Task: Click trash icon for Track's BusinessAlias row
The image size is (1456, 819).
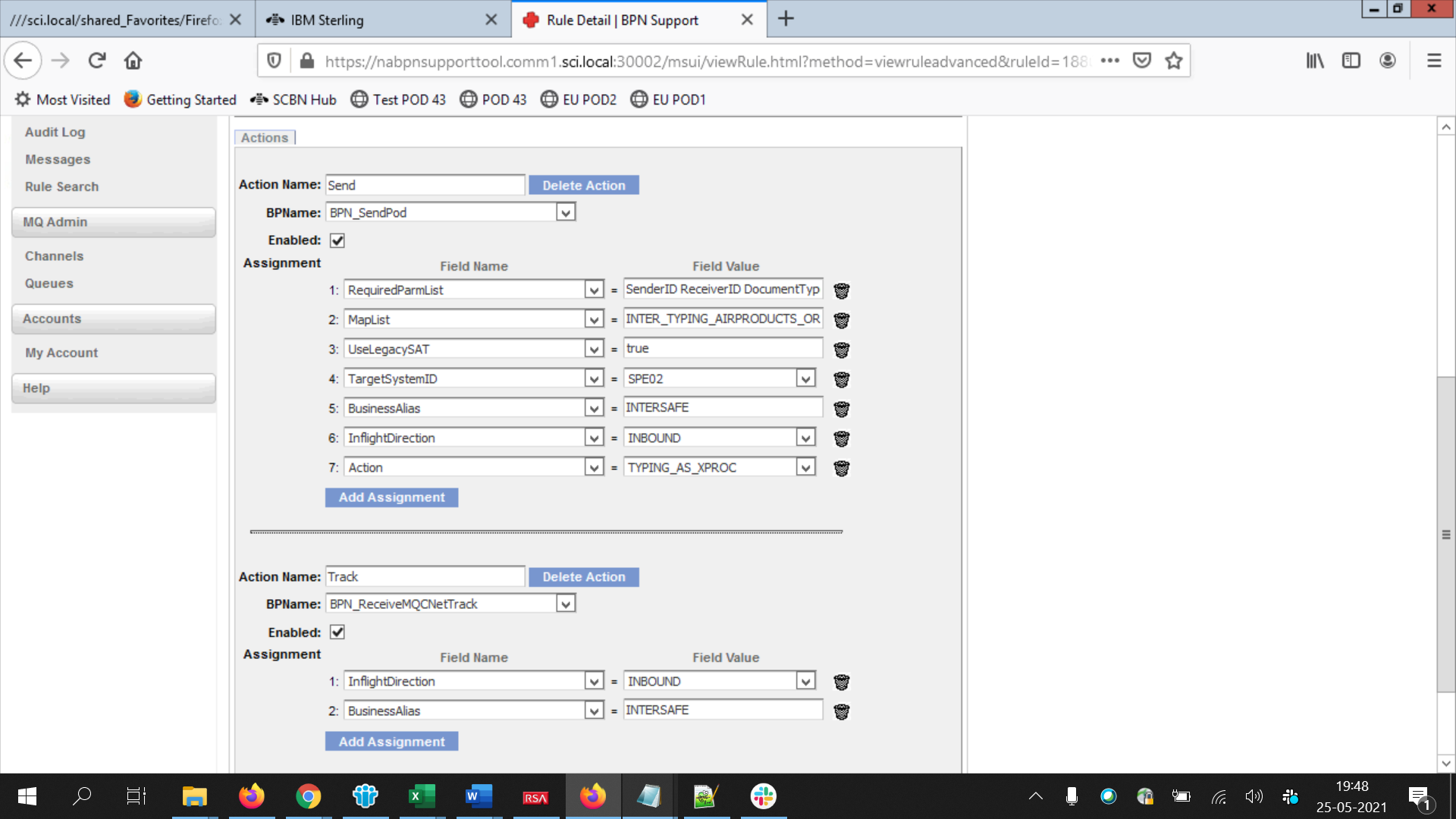Action: (841, 711)
